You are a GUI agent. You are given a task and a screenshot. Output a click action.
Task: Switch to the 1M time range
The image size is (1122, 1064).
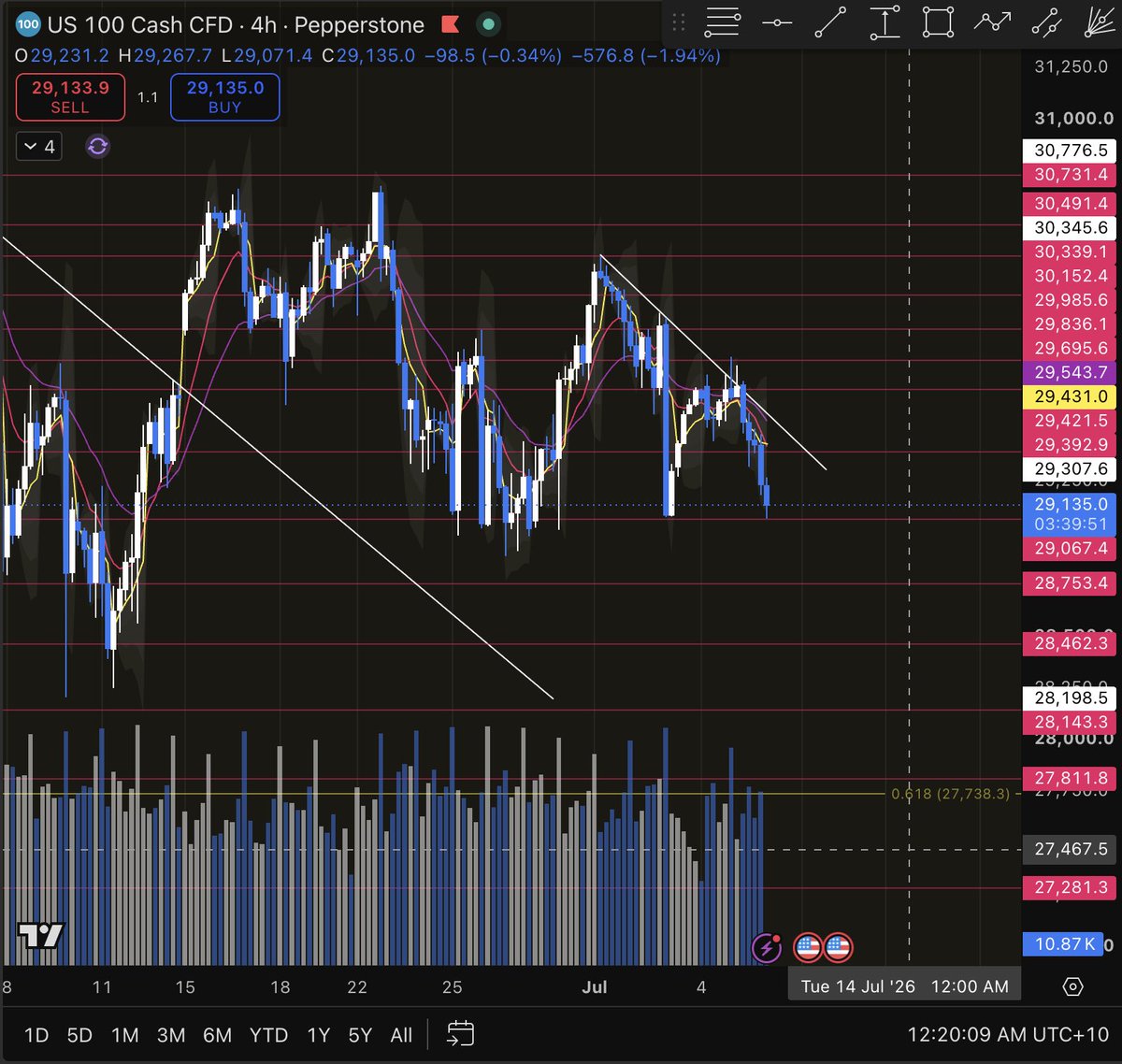(124, 1035)
